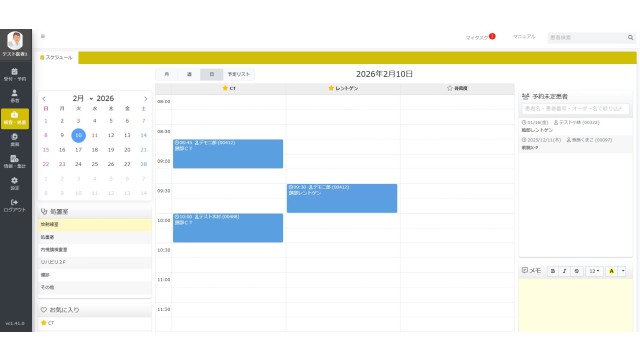
Task: Open the settings gear in sidebar
Action: pyautogui.click(x=15, y=183)
